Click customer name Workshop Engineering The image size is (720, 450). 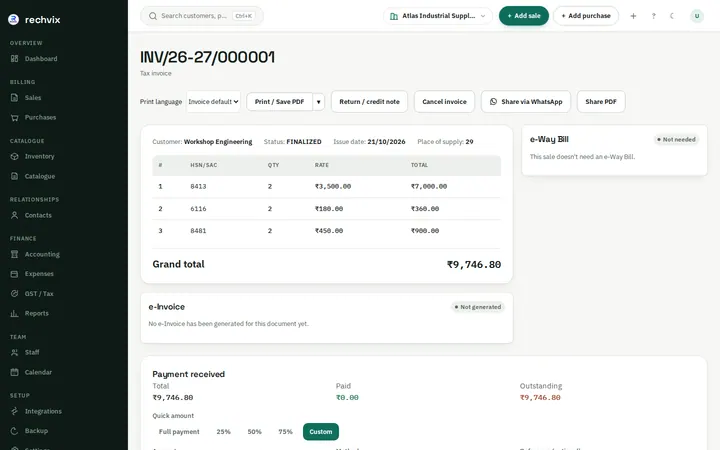pyautogui.click(x=218, y=142)
